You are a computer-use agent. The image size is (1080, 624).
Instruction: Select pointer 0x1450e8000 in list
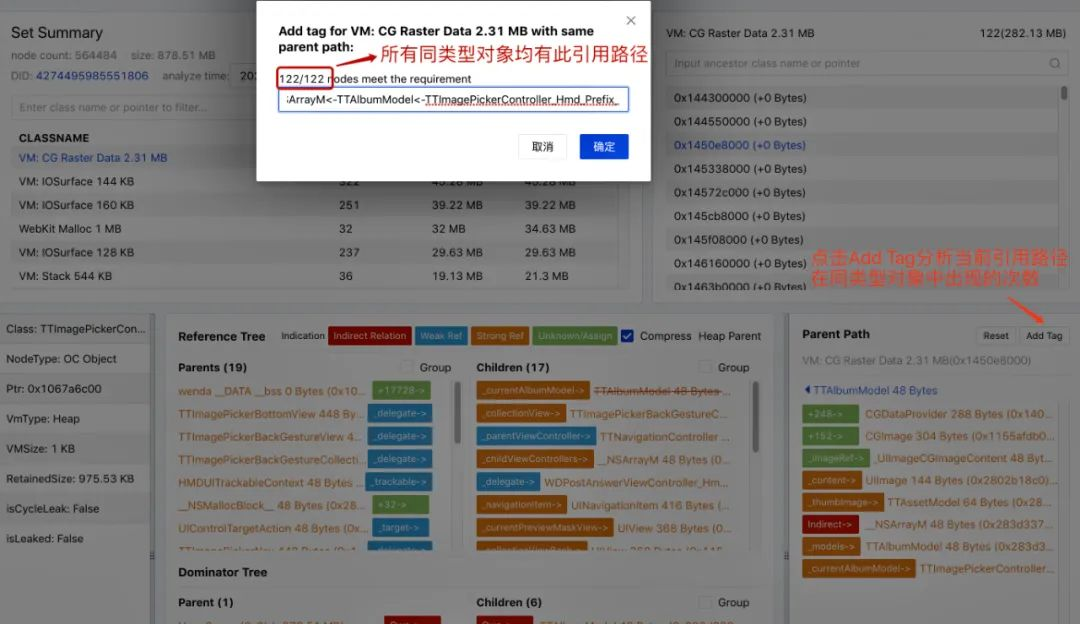point(861,145)
